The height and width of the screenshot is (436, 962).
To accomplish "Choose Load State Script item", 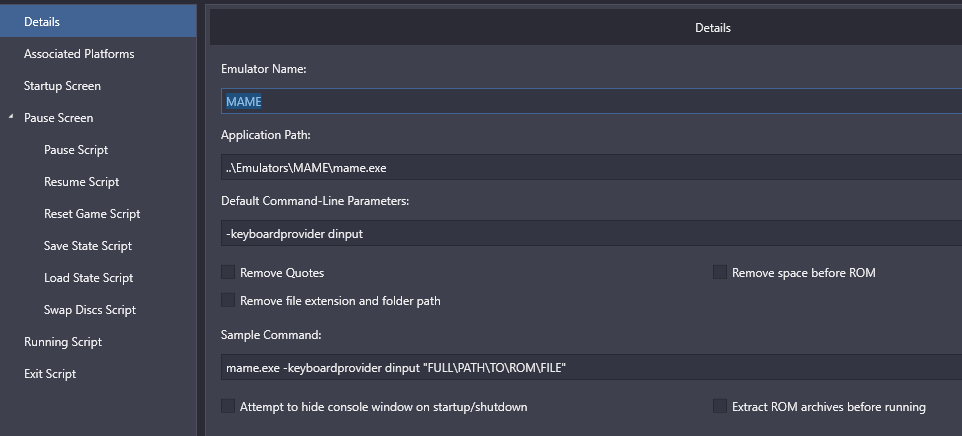I will 88,278.
